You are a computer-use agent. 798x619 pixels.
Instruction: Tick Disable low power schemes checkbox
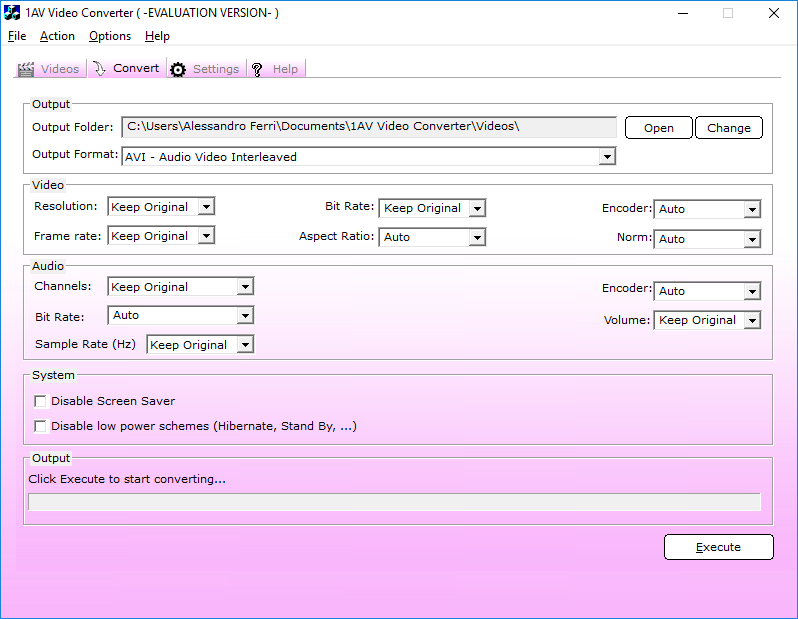[x=40, y=426]
